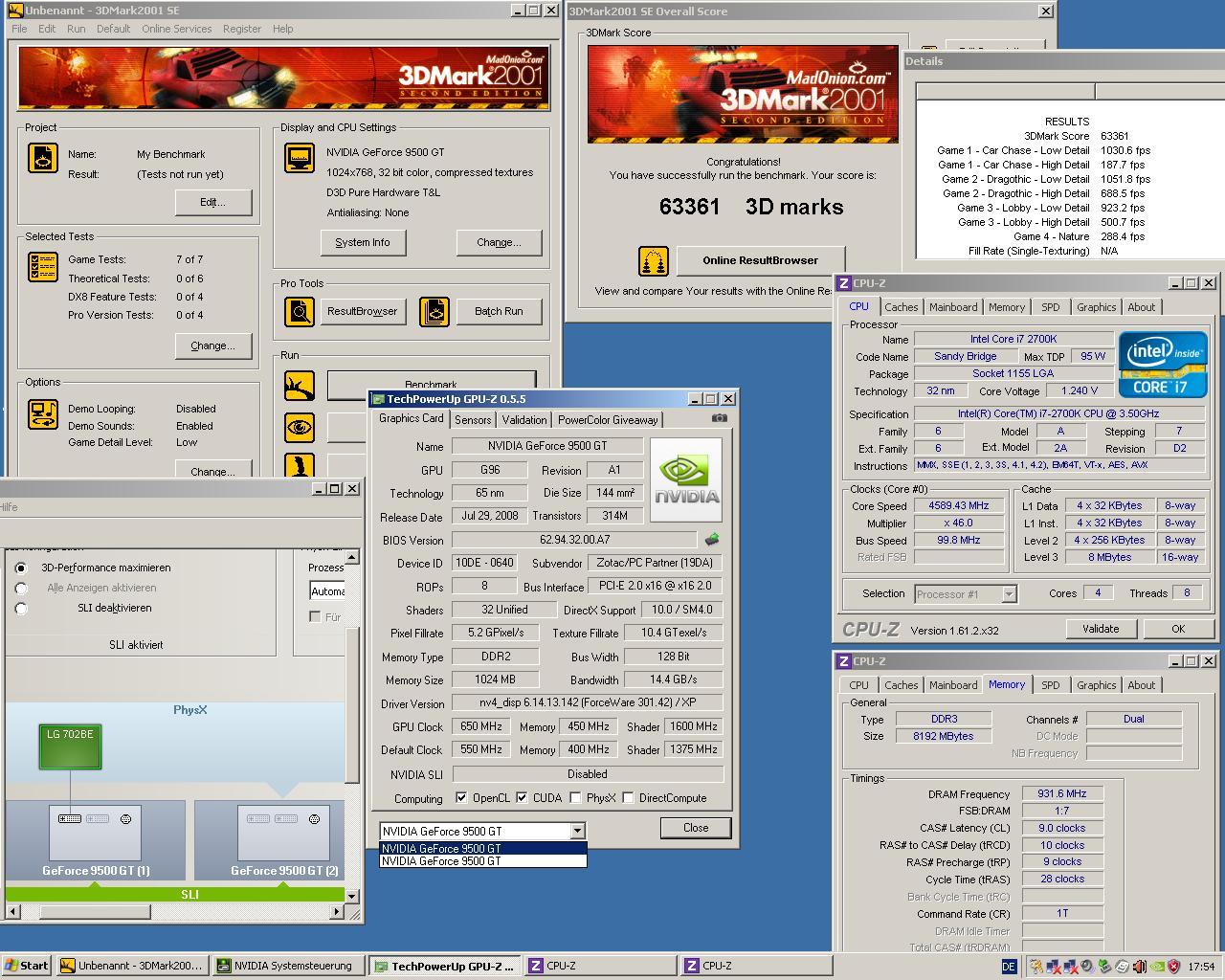Click the GPU-Z BIOS save chip icon
Viewport: 1225px width, 980px height.
[x=712, y=540]
